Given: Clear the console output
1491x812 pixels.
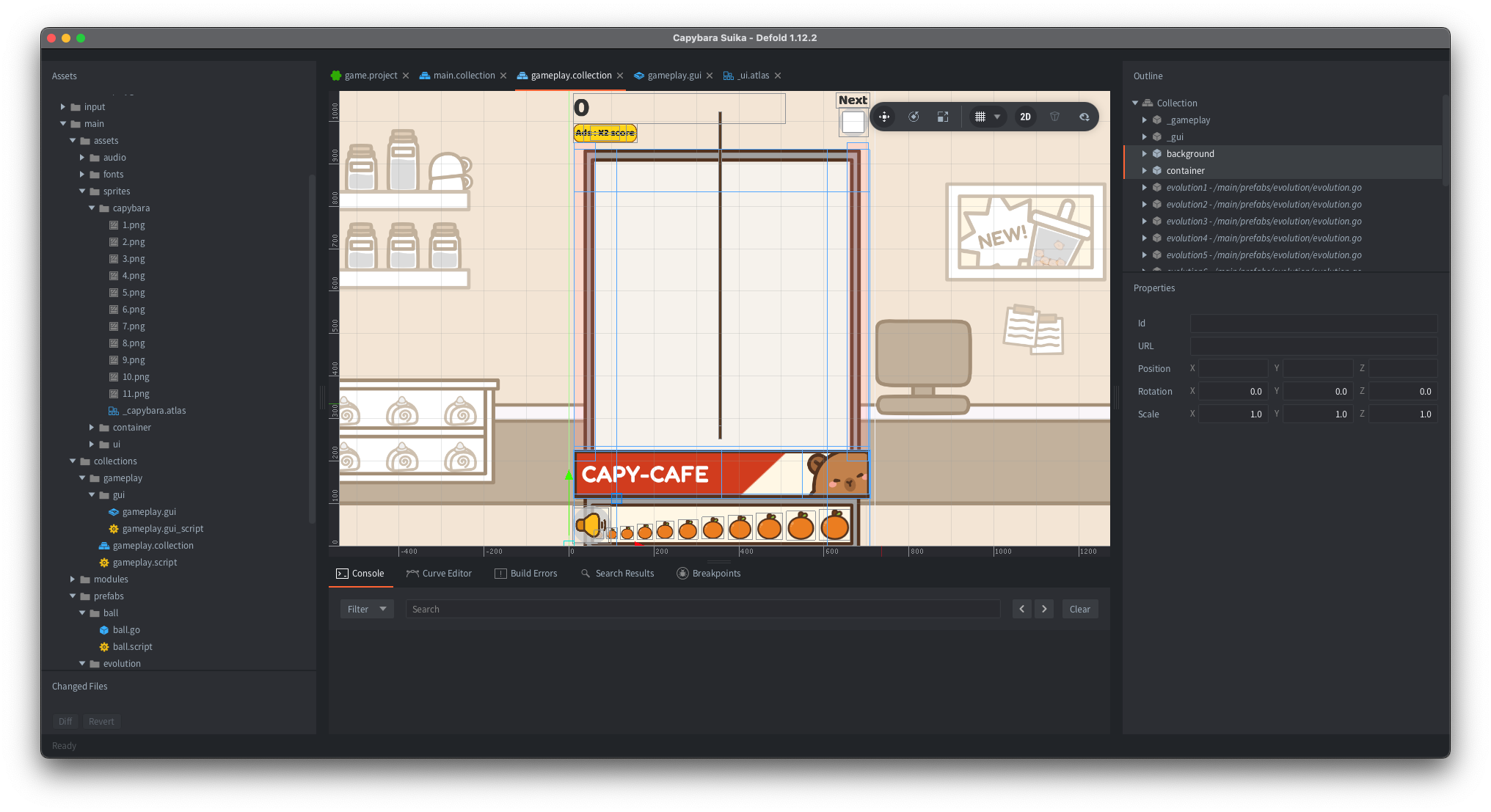Looking at the screenshot, I should pyautogui.click(x=1079, y=608).
